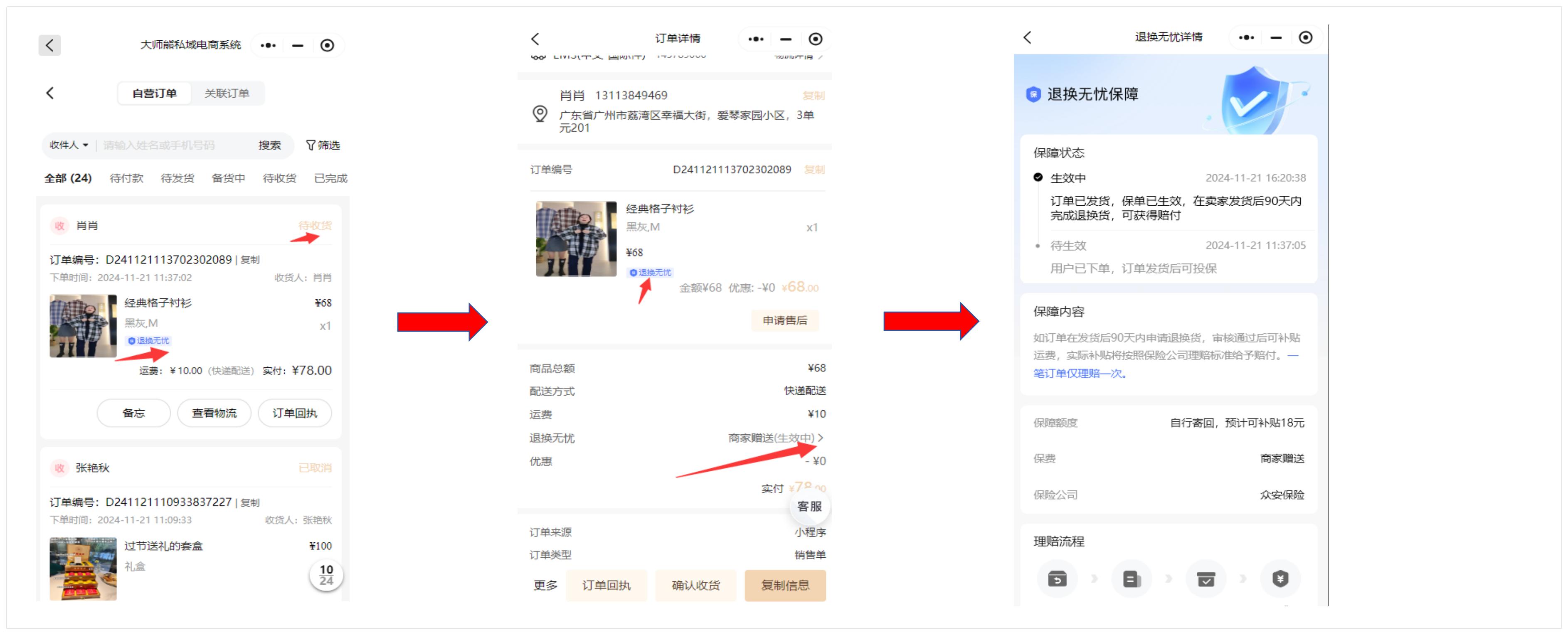This screenshot has width=1568, height=635.
Task: Click the 查看物流 button
Action: 214,413
